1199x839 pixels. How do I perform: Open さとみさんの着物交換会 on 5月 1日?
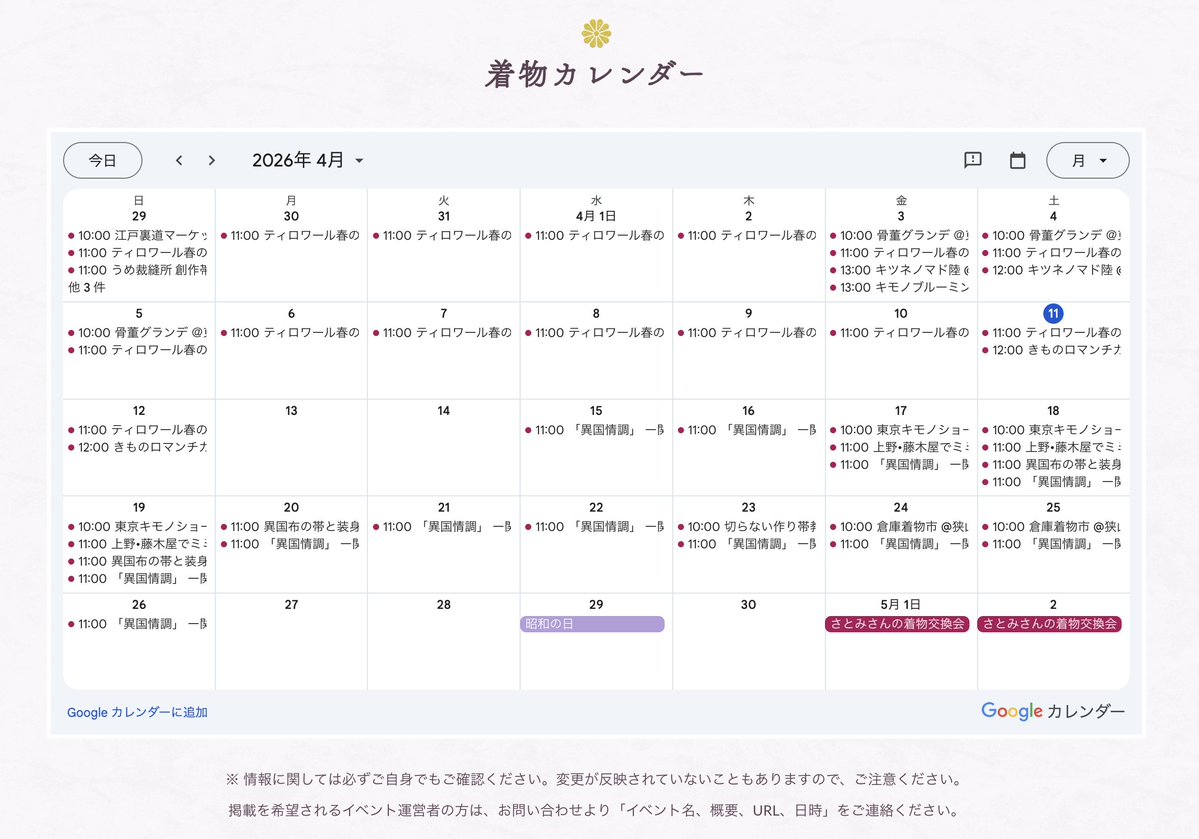(897, 624)
